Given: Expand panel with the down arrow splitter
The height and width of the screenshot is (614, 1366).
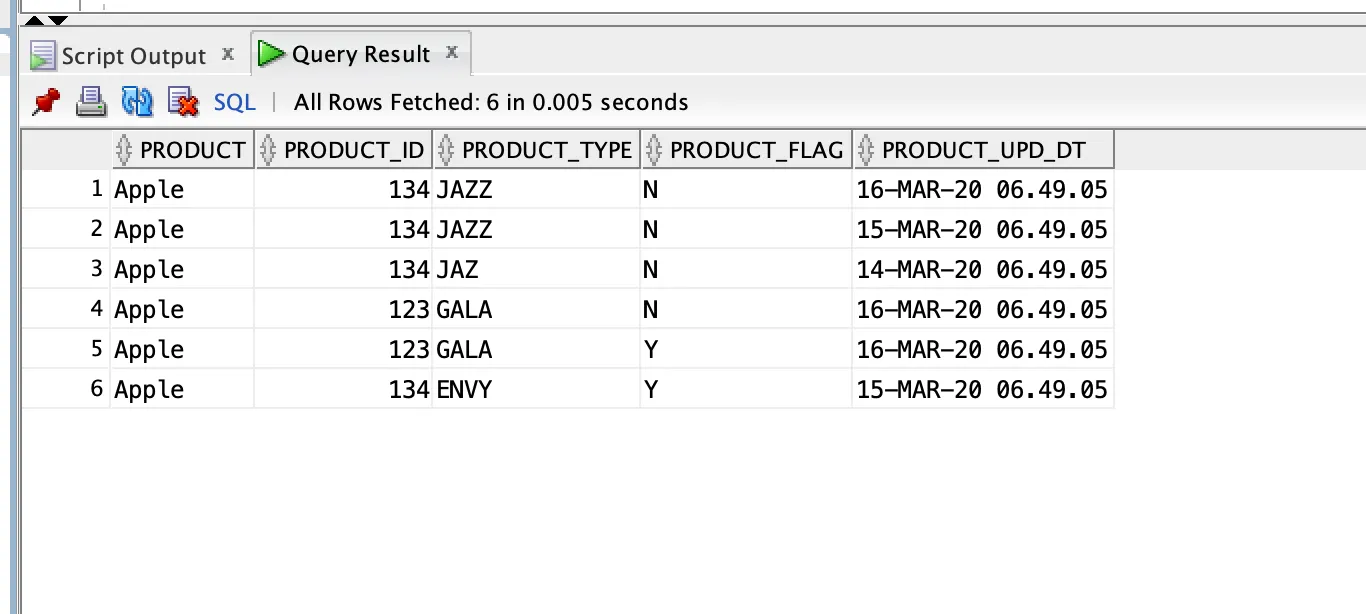Looking at the screenshot, I should [58, 20].
